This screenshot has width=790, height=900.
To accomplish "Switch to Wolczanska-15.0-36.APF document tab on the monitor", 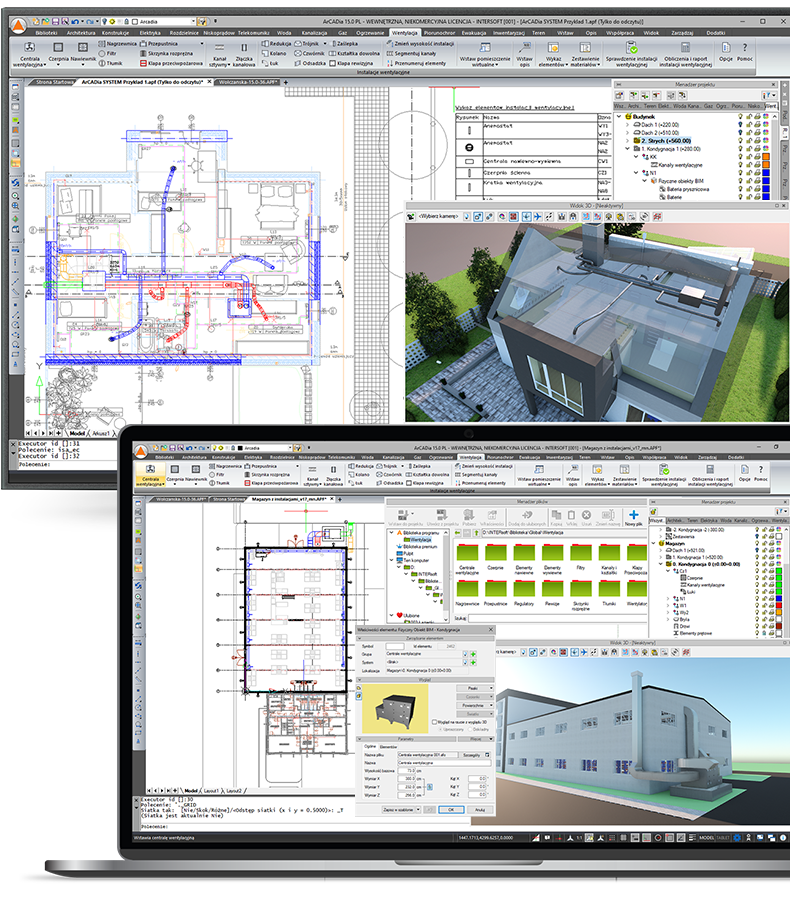I will [248, 82].
